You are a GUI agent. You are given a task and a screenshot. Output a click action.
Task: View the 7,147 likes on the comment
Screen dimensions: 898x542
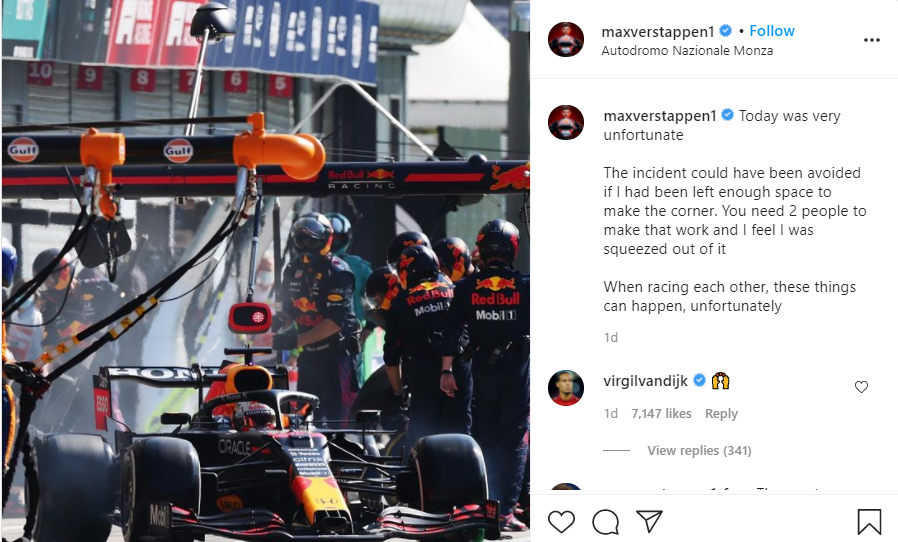pos(661,414)
